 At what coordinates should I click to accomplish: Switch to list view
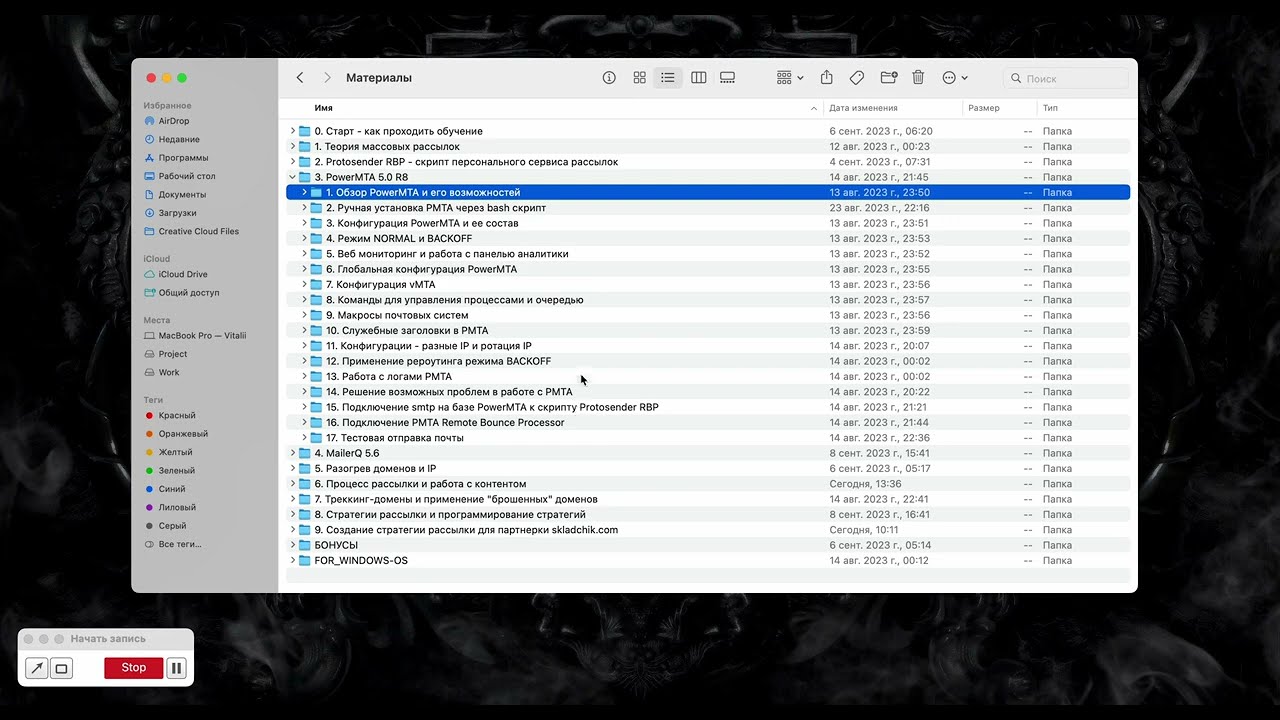coord(668,78)
